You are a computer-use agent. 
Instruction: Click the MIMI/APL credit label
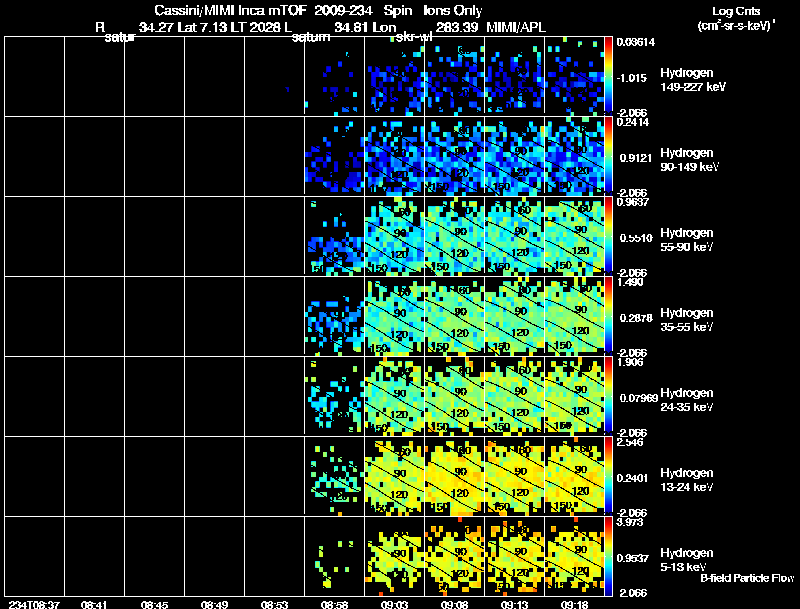pos(516,27)
